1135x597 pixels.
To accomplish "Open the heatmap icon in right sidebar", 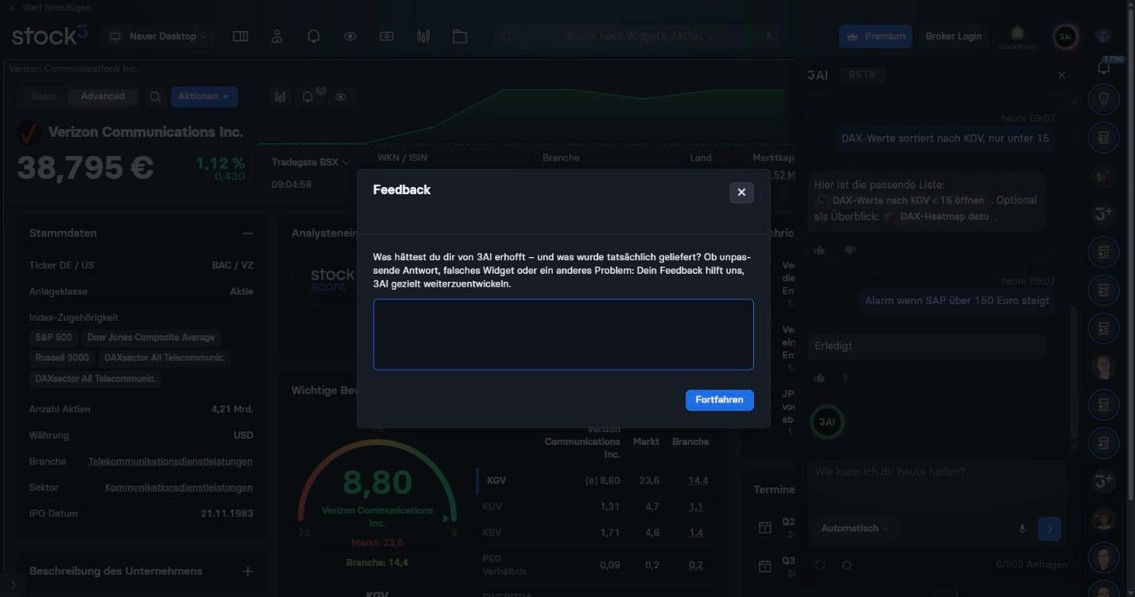I will (x=1103, y=176).
